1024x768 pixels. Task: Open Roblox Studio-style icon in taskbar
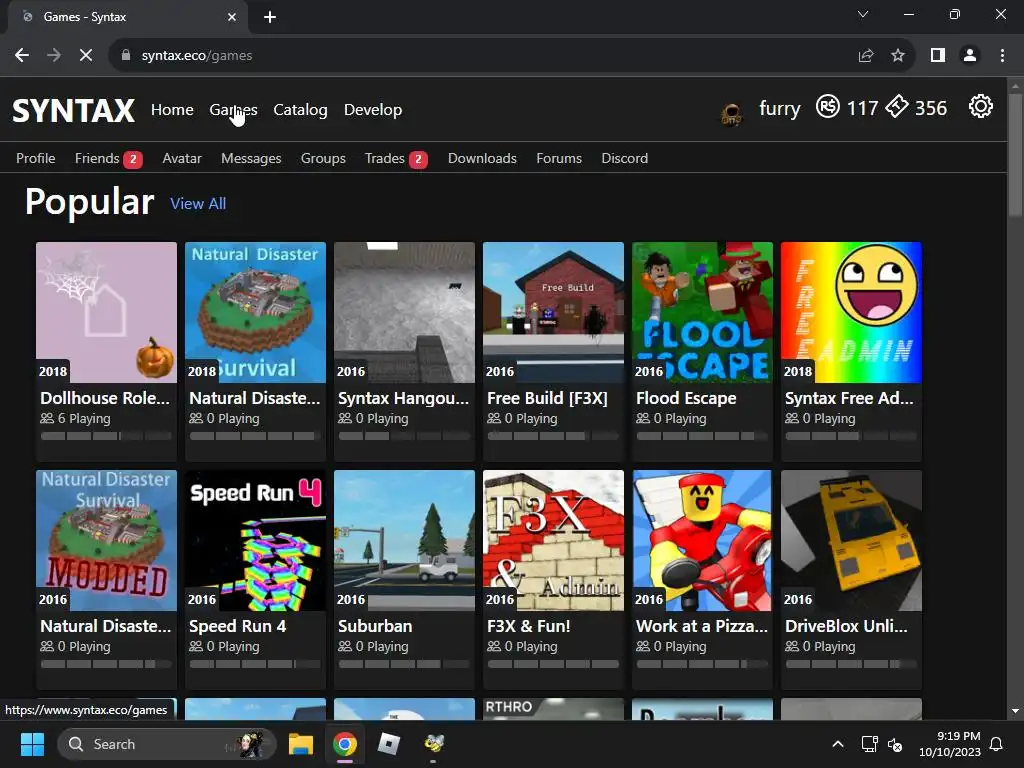[x=389, y=744]
